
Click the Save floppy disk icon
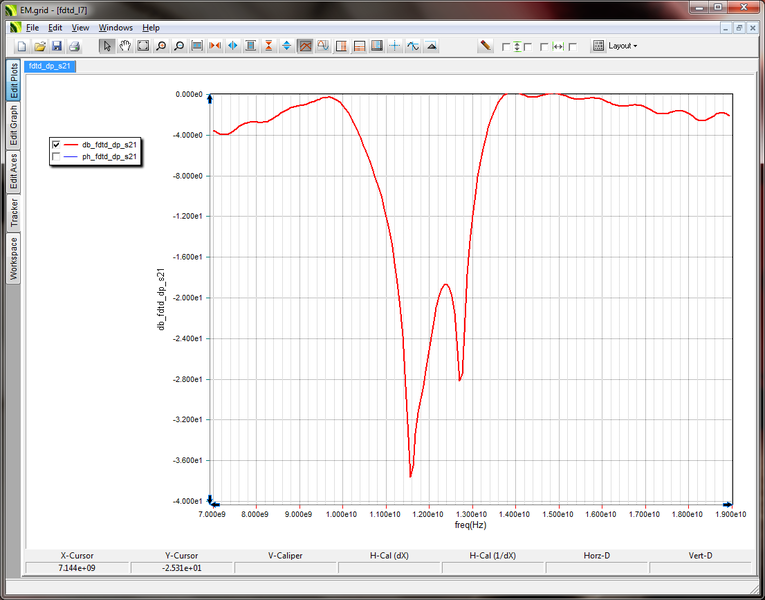(x=57, y=46)
